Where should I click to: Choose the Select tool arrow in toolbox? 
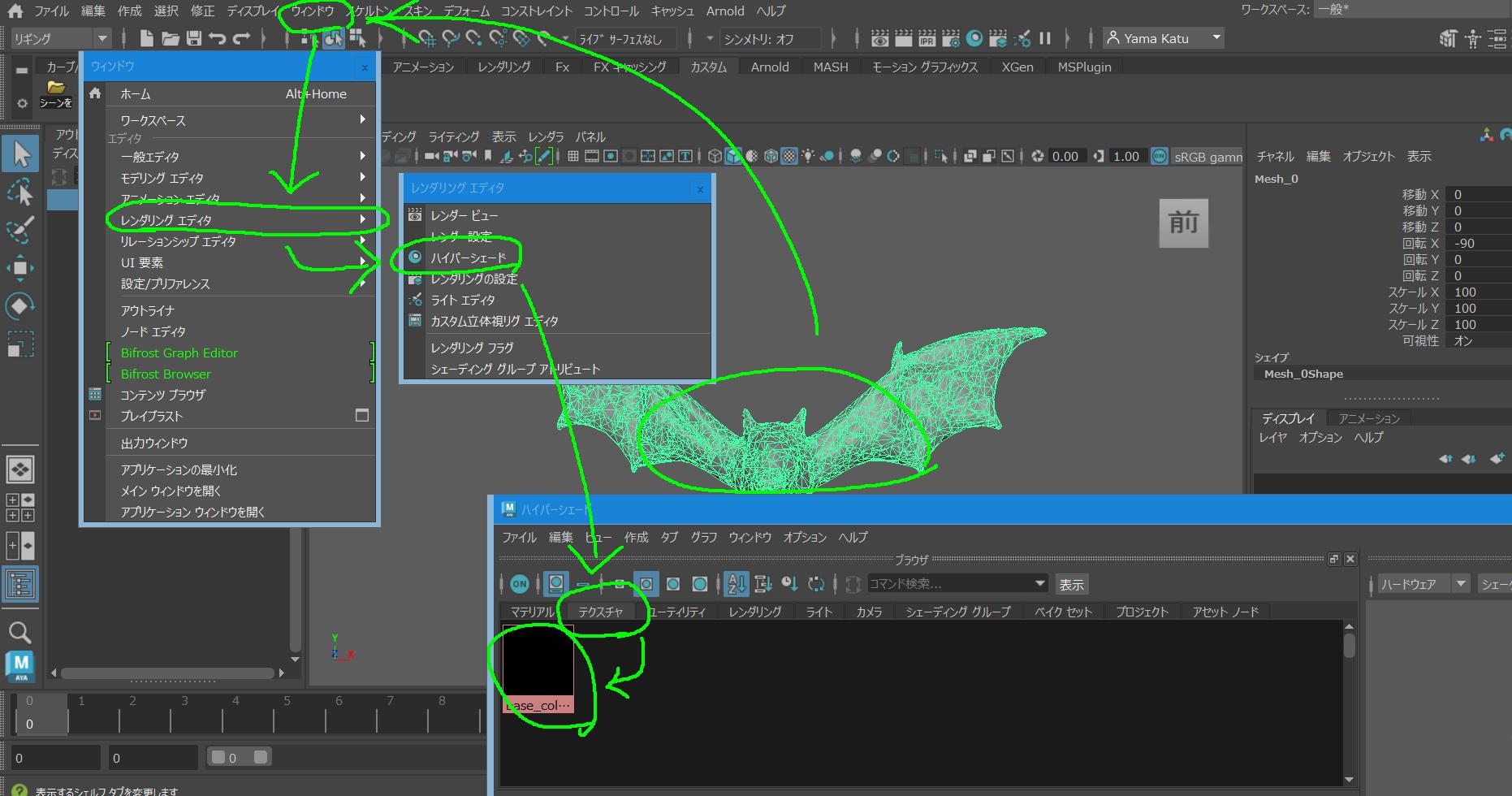click(20, 154)
